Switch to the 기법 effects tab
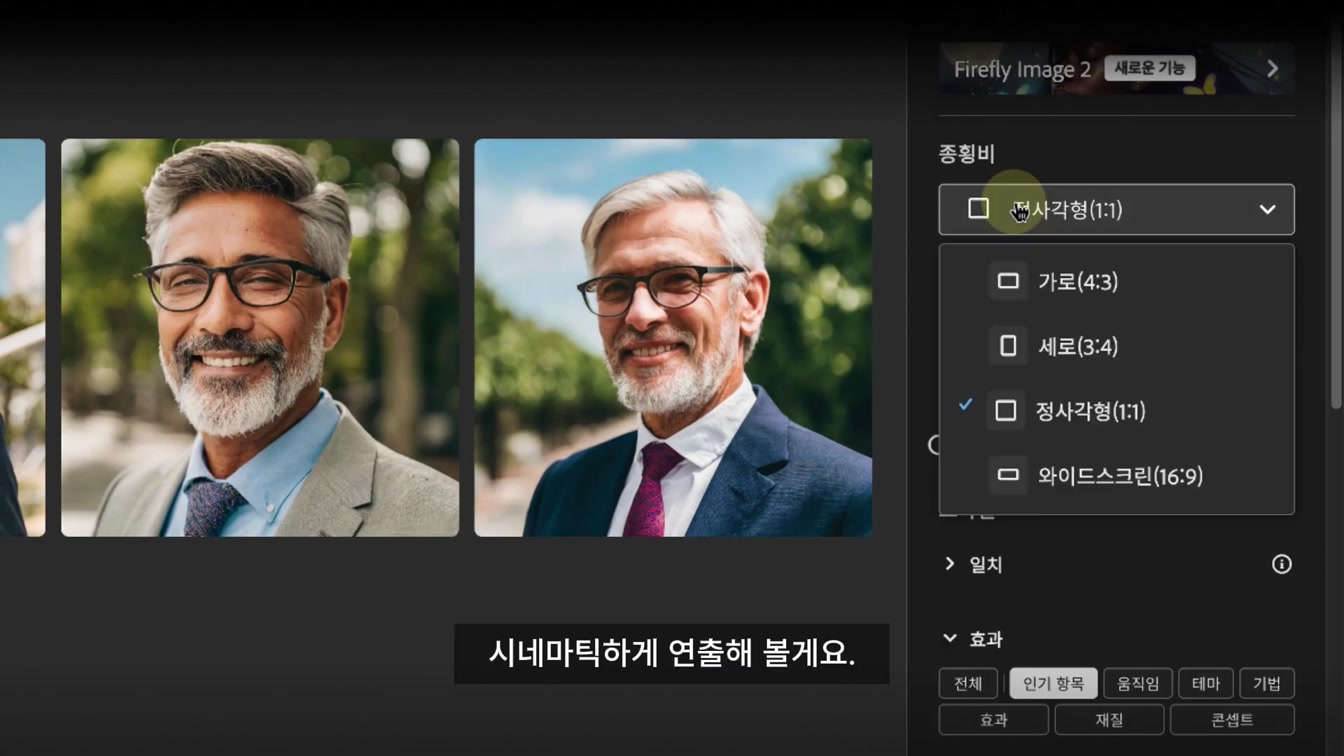This screenshot has width=1344, height=756. tap(1267, 684)
